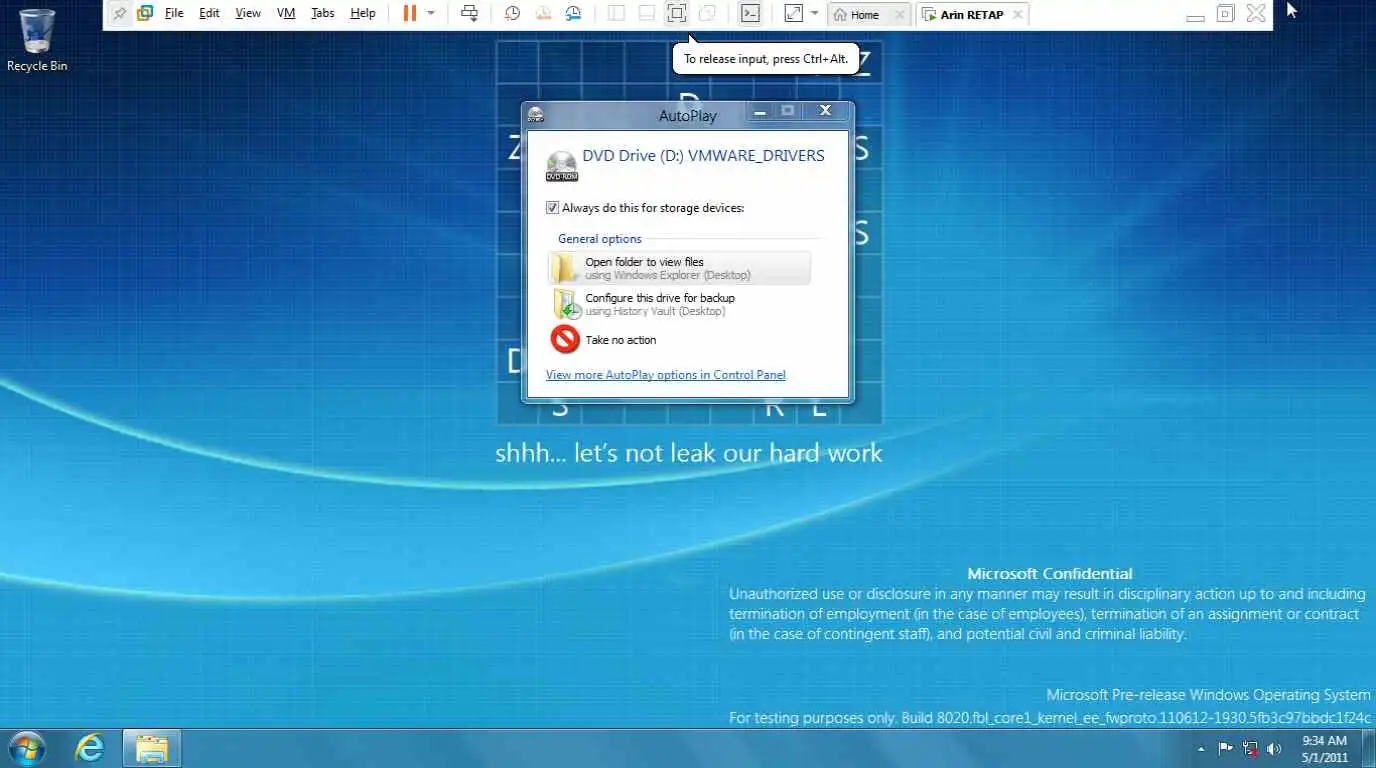The image size is (1376, 768).
Task: Close the AutoPlay dialog
Action: pos(826,111)
